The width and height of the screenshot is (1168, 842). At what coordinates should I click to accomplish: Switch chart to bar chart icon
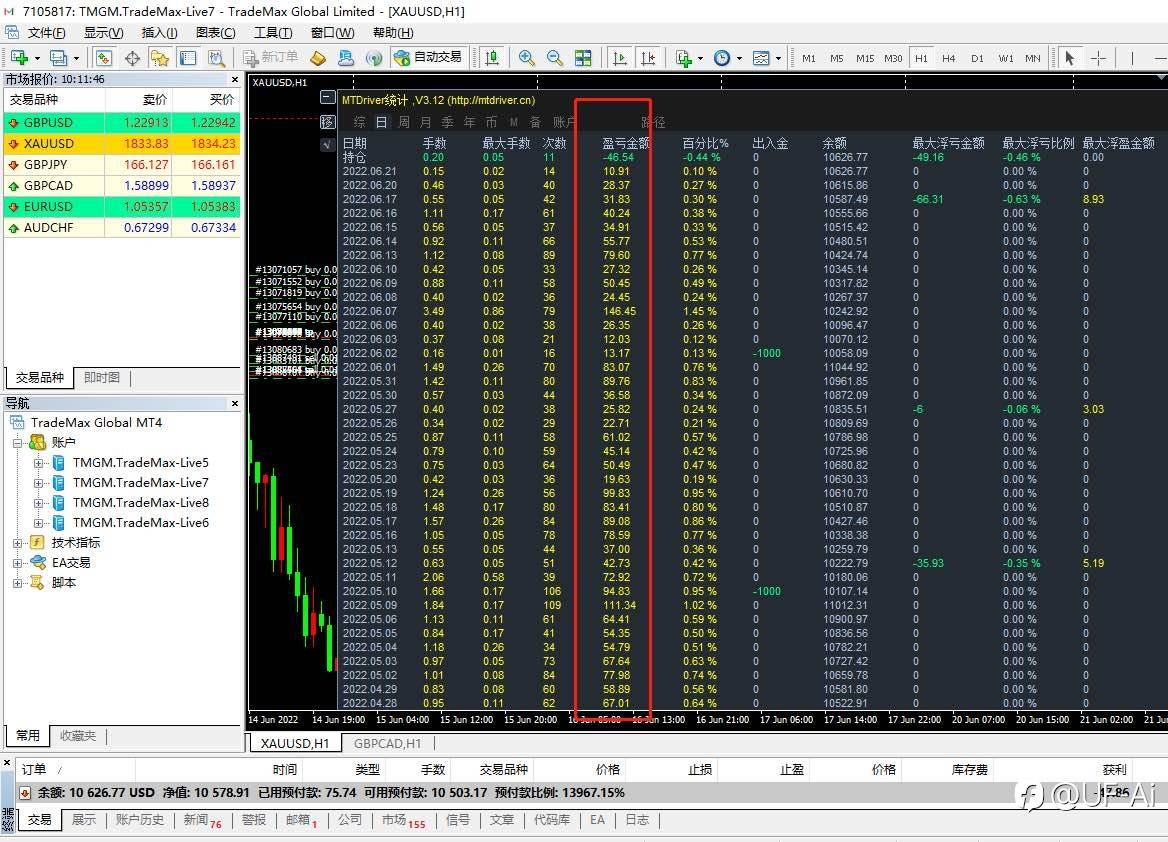click(x=492, y=57)
